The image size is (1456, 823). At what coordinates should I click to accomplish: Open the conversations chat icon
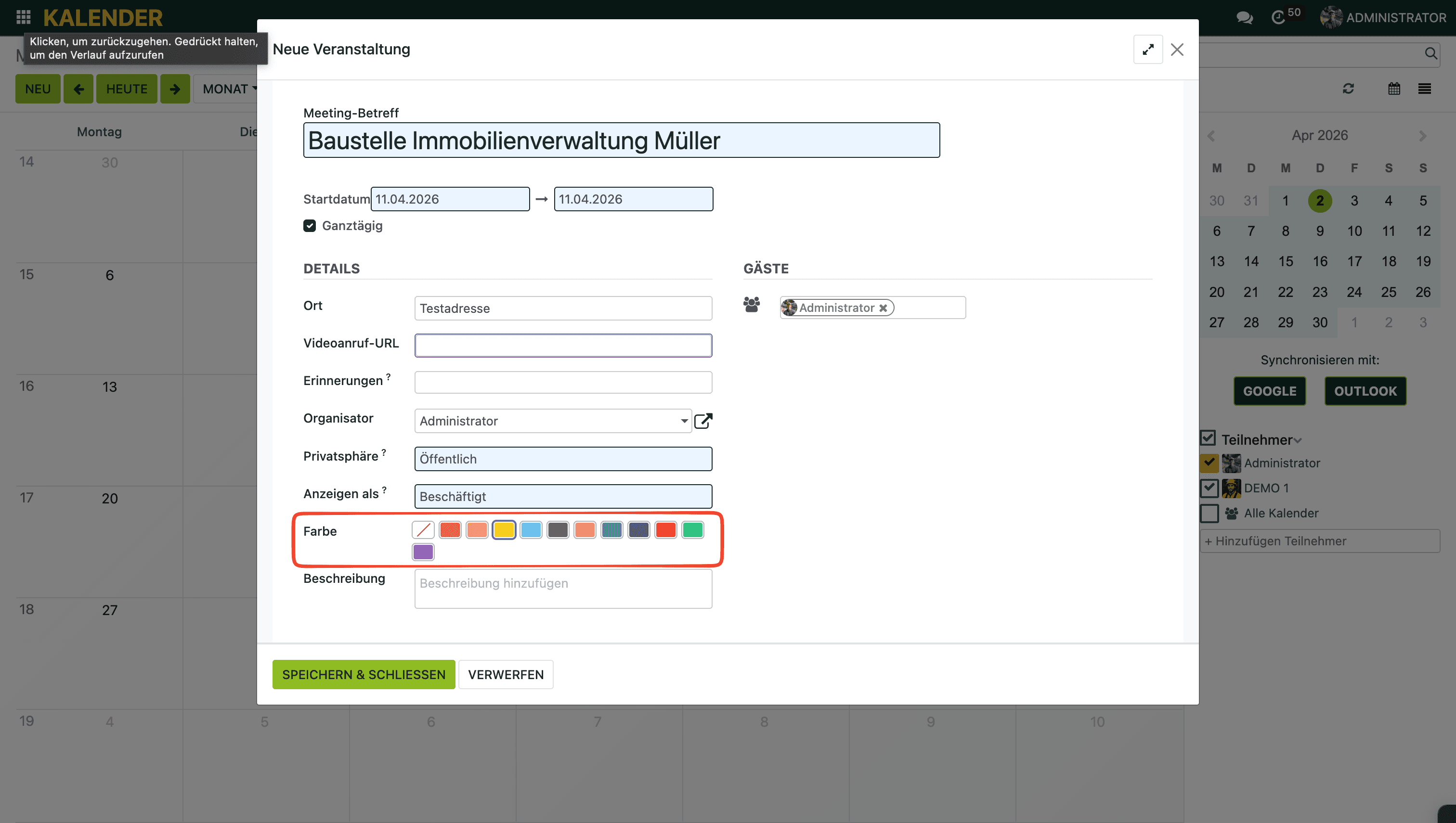point(1244,17)
